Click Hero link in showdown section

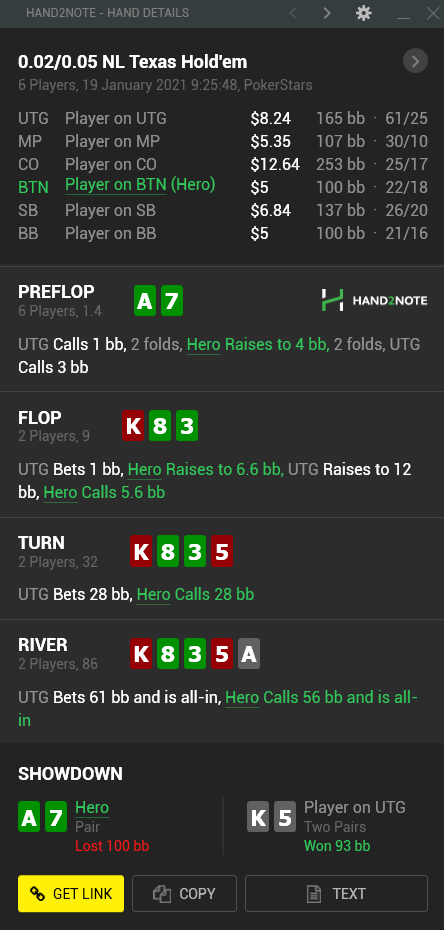coord(92,807)
